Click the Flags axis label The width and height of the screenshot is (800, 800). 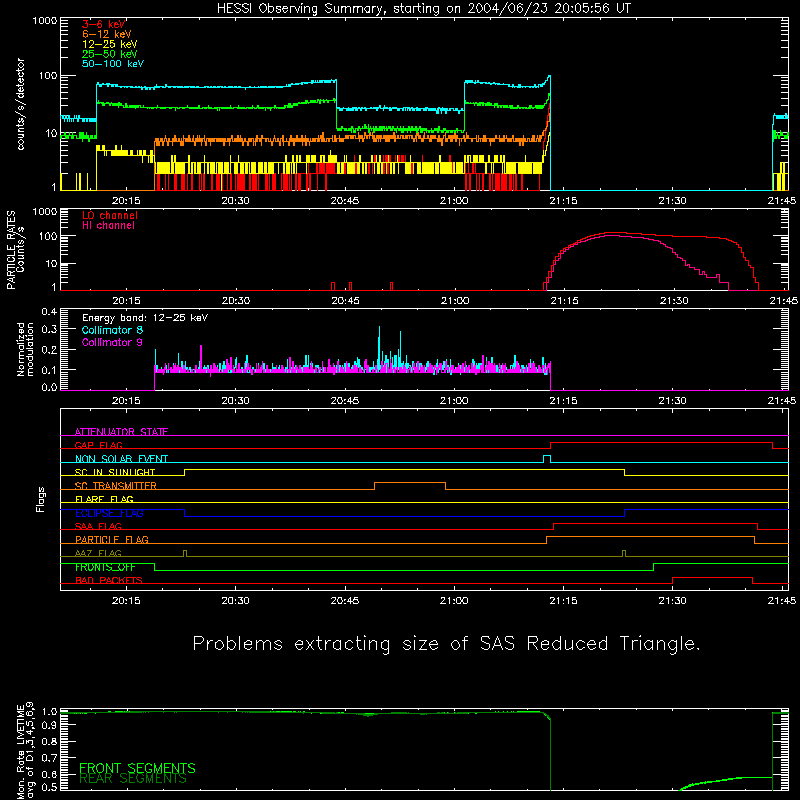pos(41,499)
